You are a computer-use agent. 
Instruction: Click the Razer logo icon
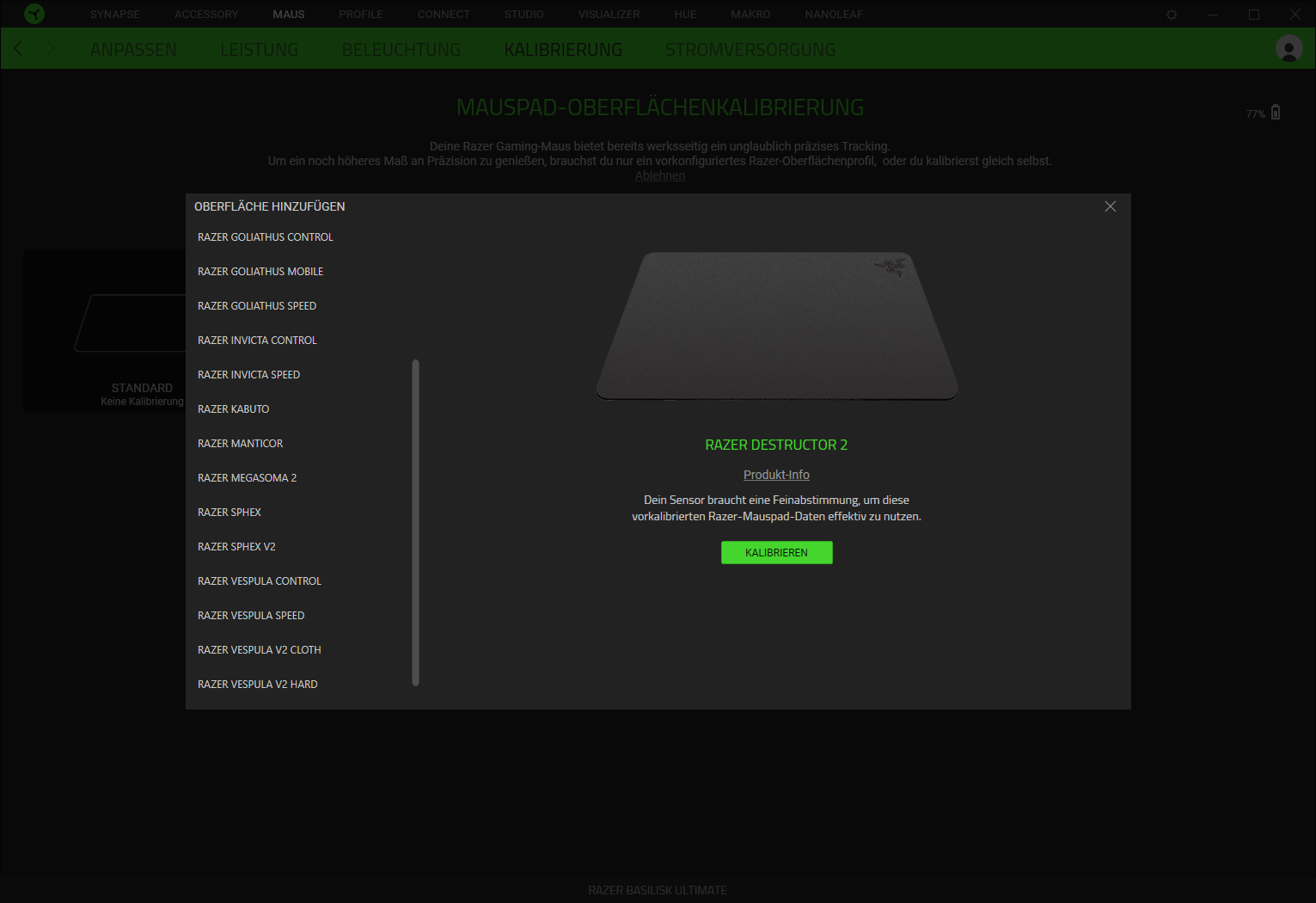pyautogui.click(x=34, y=14)
